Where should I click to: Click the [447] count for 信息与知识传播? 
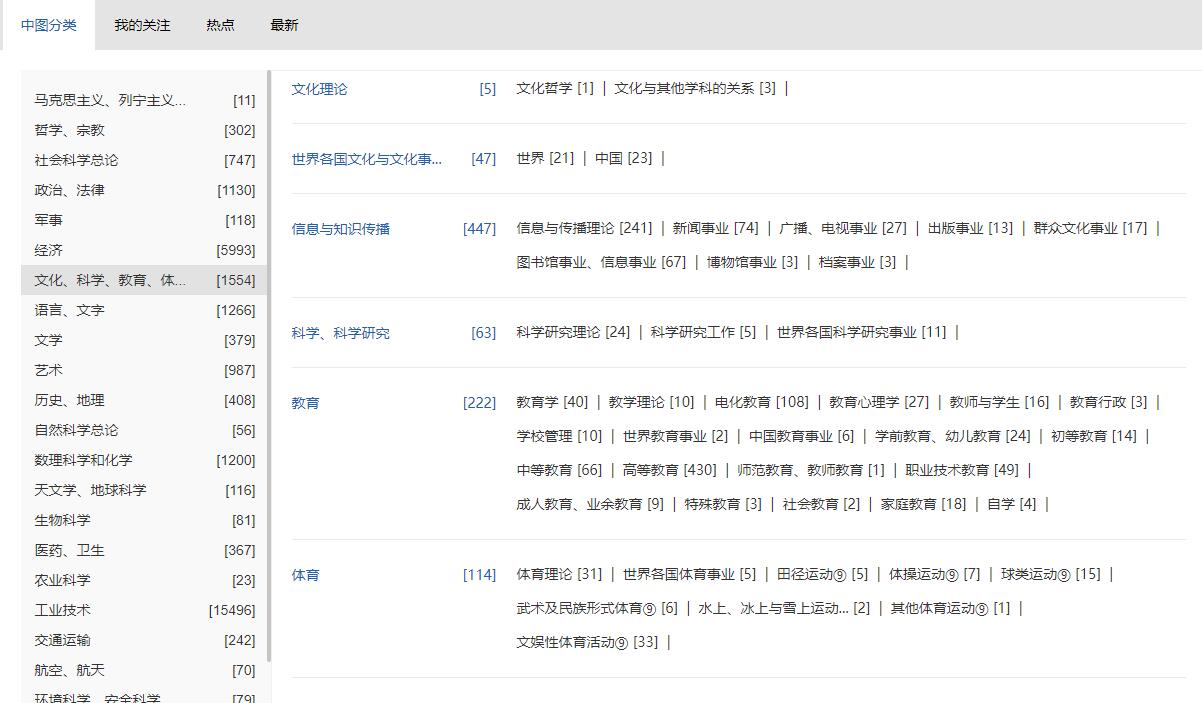click(481, 228)
